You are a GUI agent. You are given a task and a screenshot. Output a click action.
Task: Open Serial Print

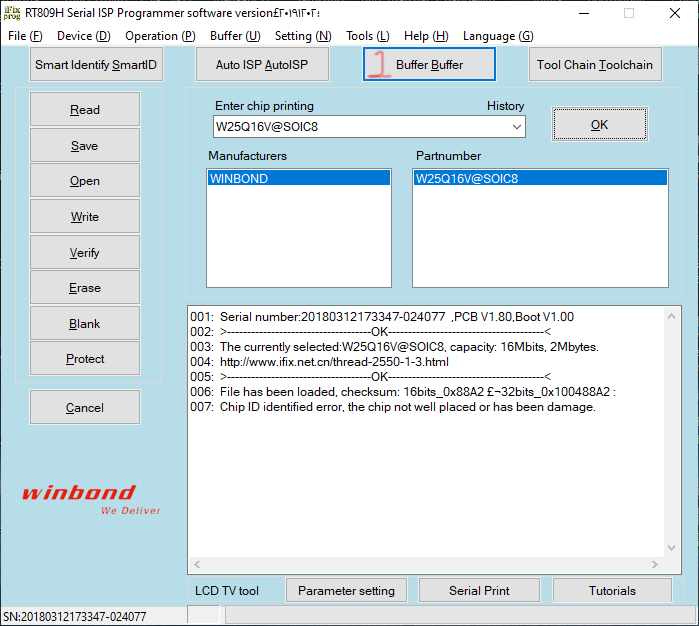479,590
